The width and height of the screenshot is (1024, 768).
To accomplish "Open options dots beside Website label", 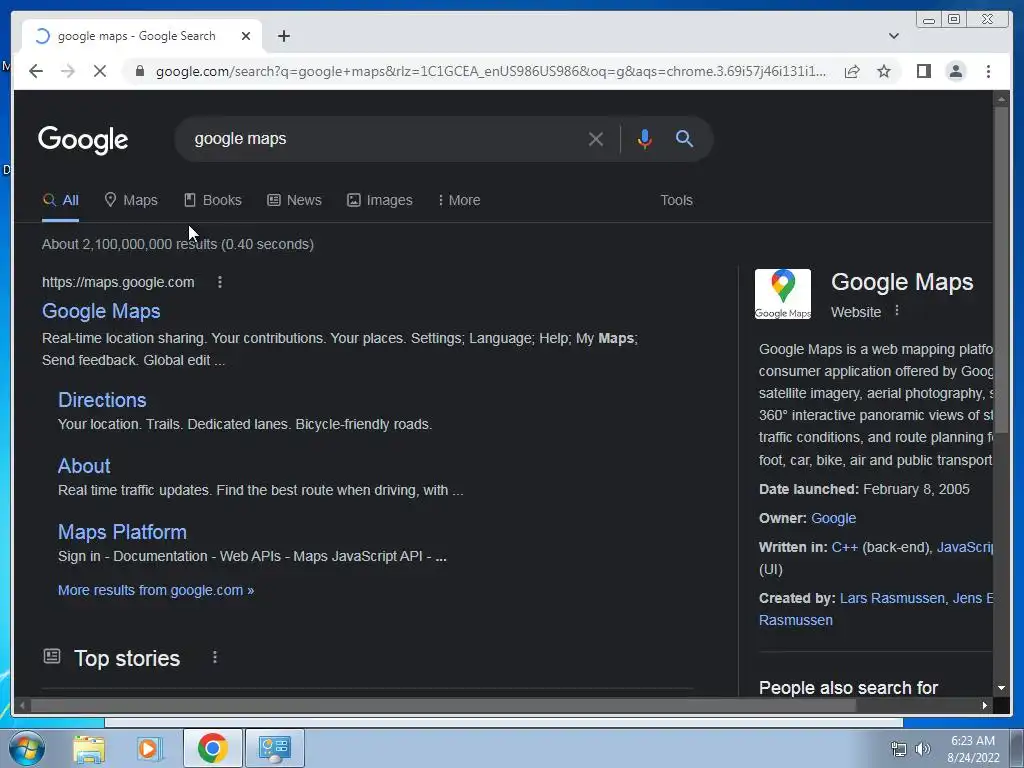I will click(x=897, y=311).
